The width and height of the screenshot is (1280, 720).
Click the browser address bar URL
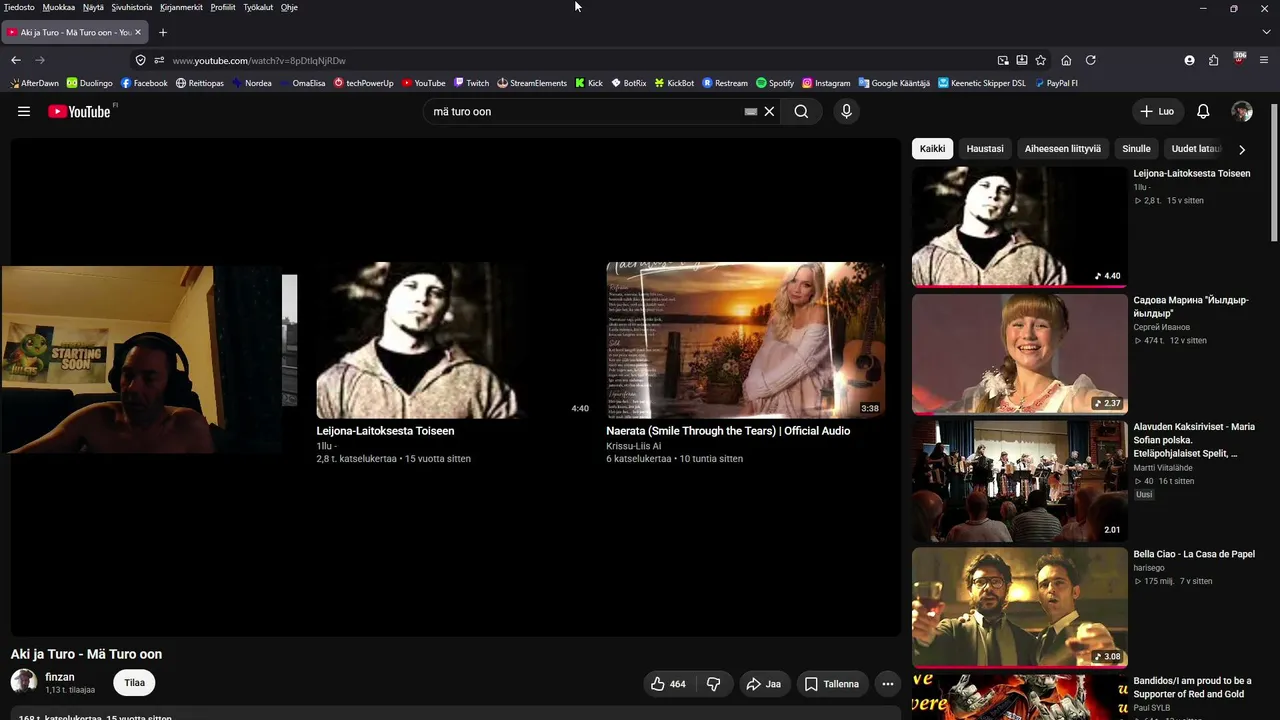[259, 60]
